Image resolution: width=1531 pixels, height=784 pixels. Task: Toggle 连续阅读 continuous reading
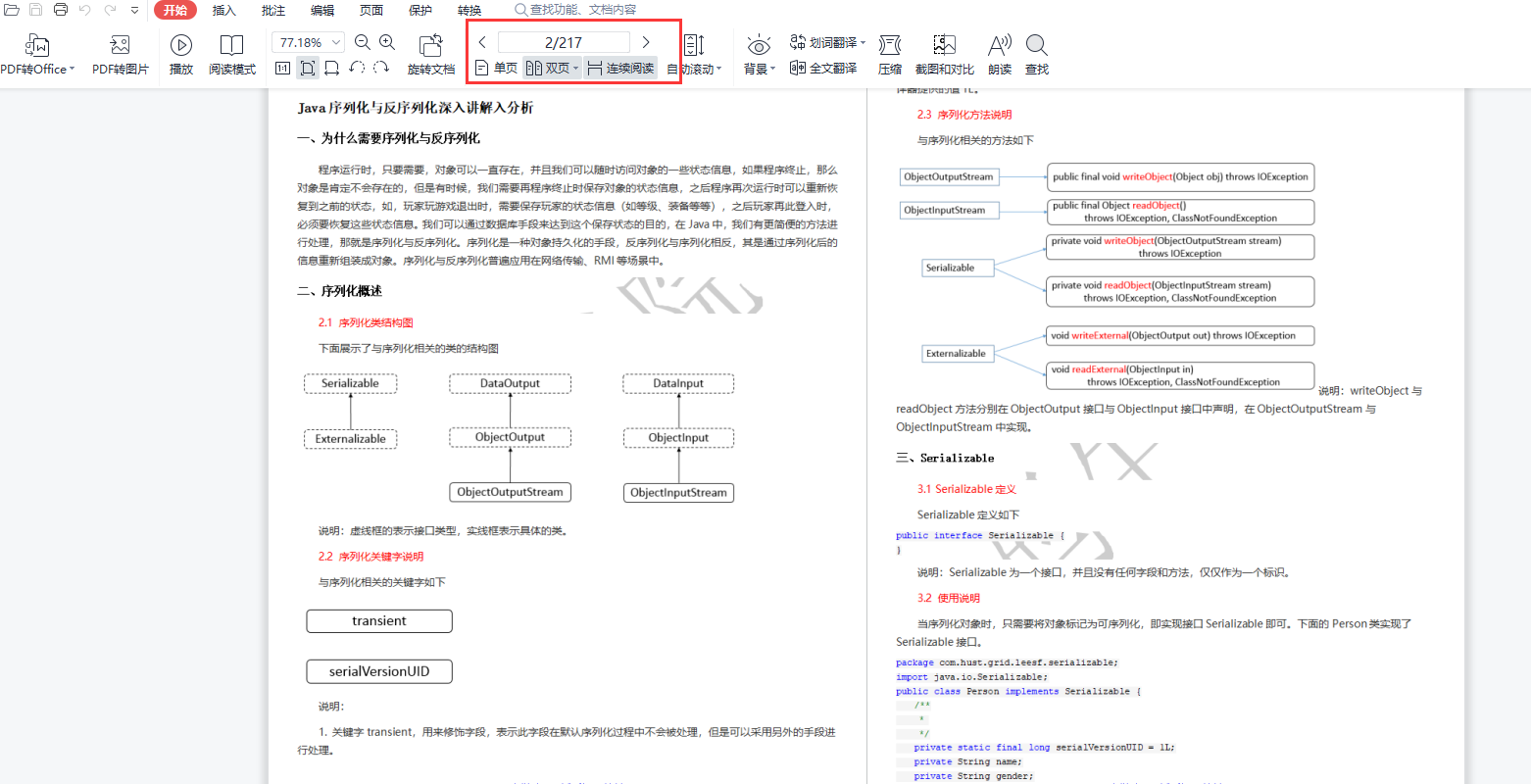(621, 68)
